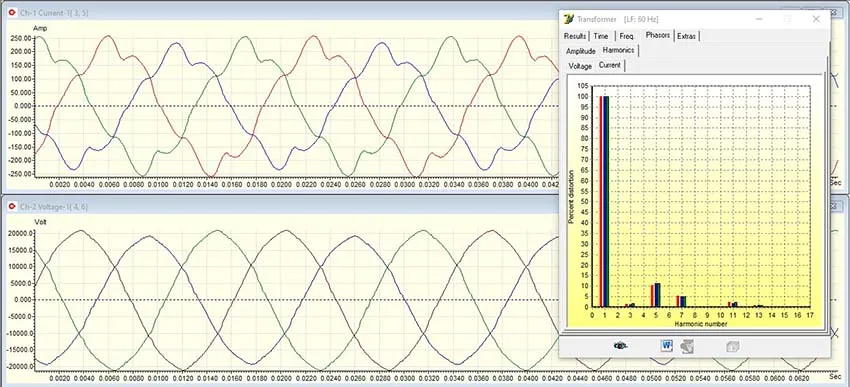Click the grayed printer icon beside Word
The image size is (850, 387).
coord(687,346)
